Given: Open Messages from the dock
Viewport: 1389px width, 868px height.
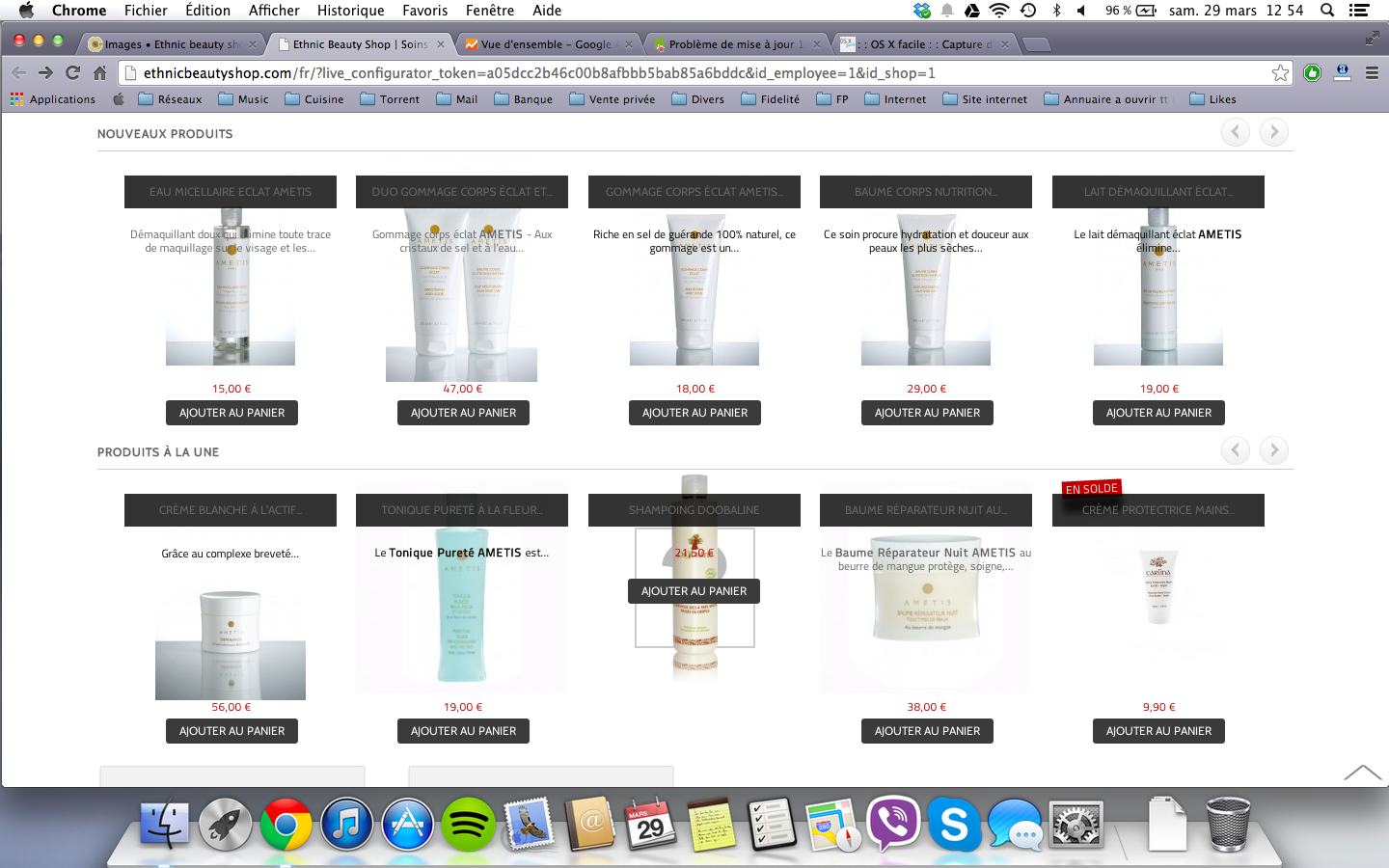Looking at the screenshot, I should point(1015,825).
